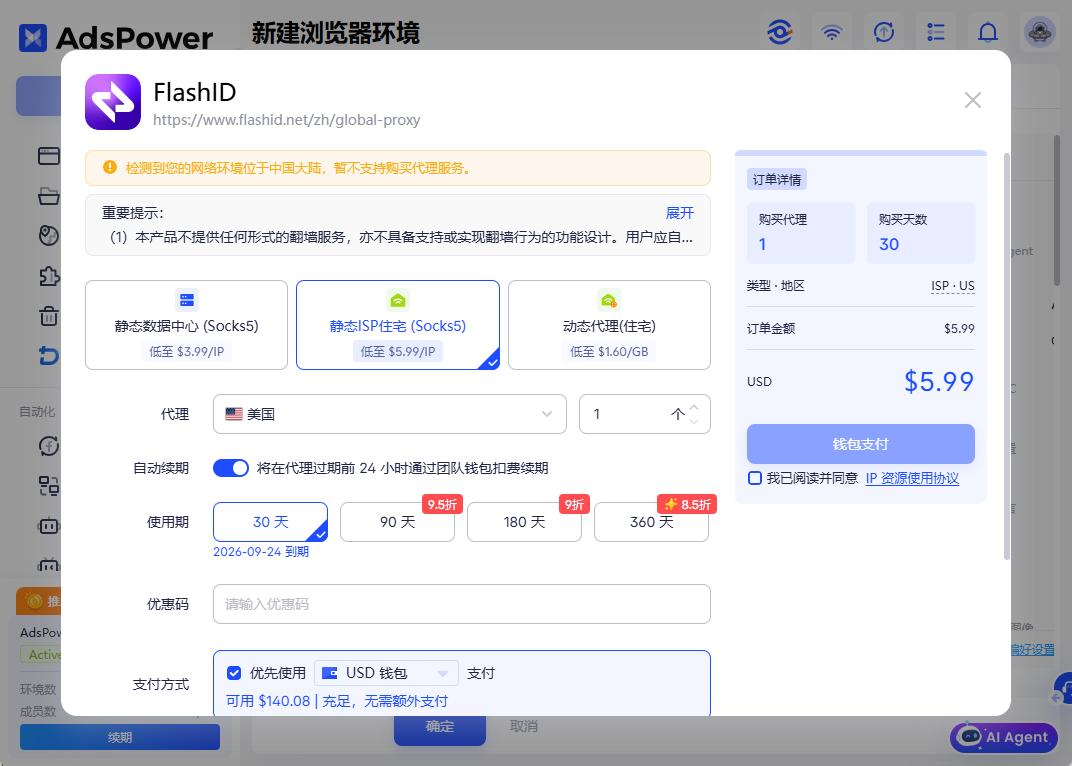1072x766 pixels.
Task: Open the globe proxy sidebar icon
Action: pos(49,236)
